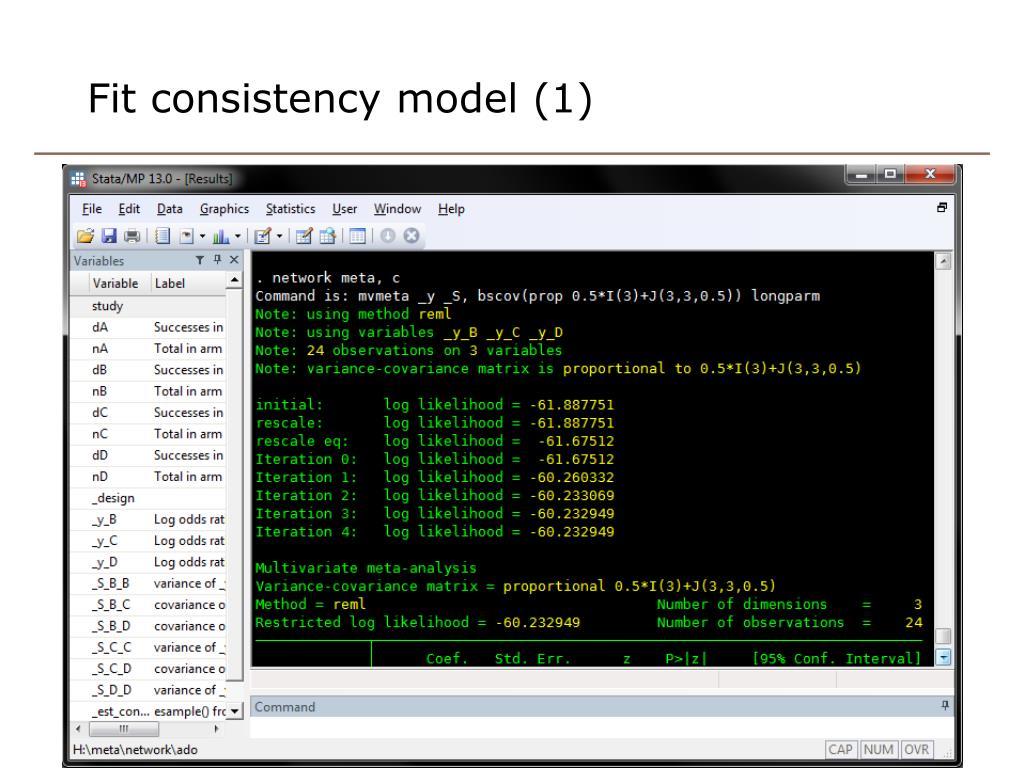Click the Viewer icon in toolbar
The height and width of the screenshot is (768, 1024).
(187, 236)
